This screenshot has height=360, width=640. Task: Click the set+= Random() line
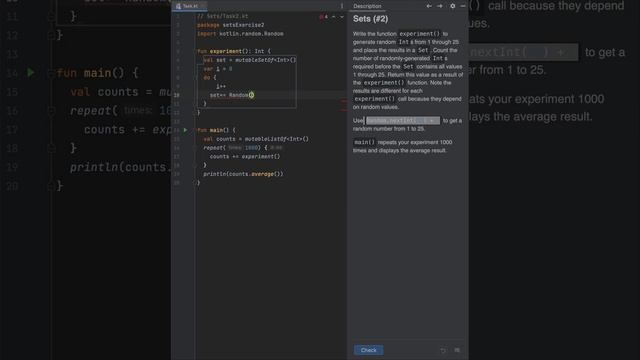pyautogui.click(x=232, y=95)
